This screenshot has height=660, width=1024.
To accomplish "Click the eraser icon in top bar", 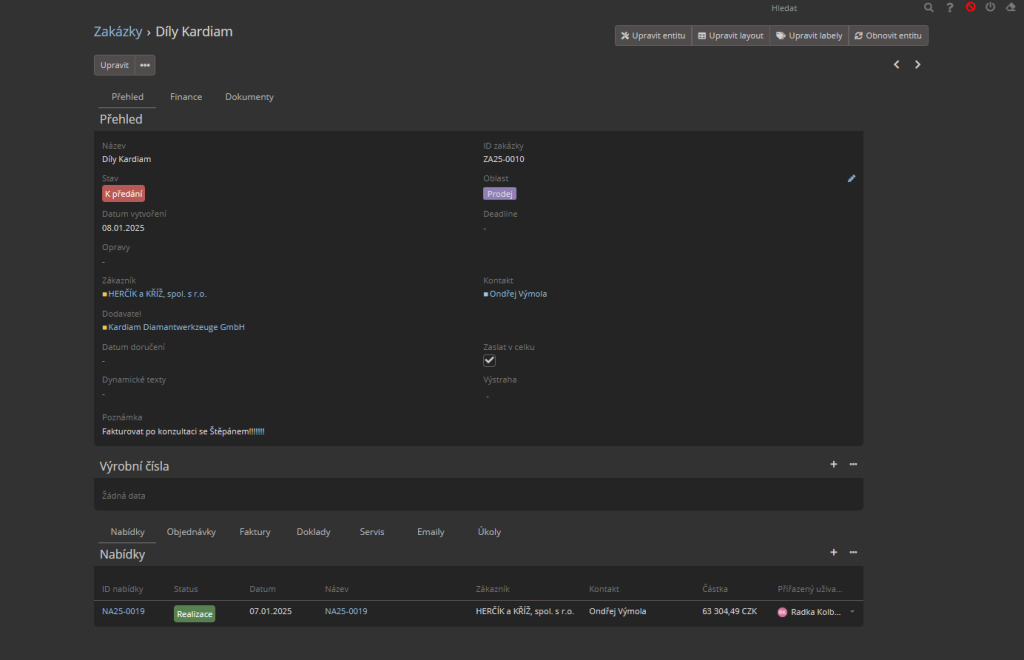I will click(x=1010, y=8).
